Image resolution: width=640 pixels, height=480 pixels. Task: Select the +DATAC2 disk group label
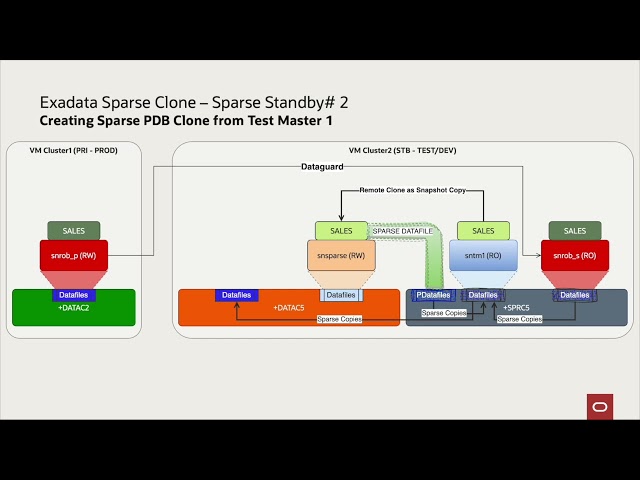click(73, 308)
